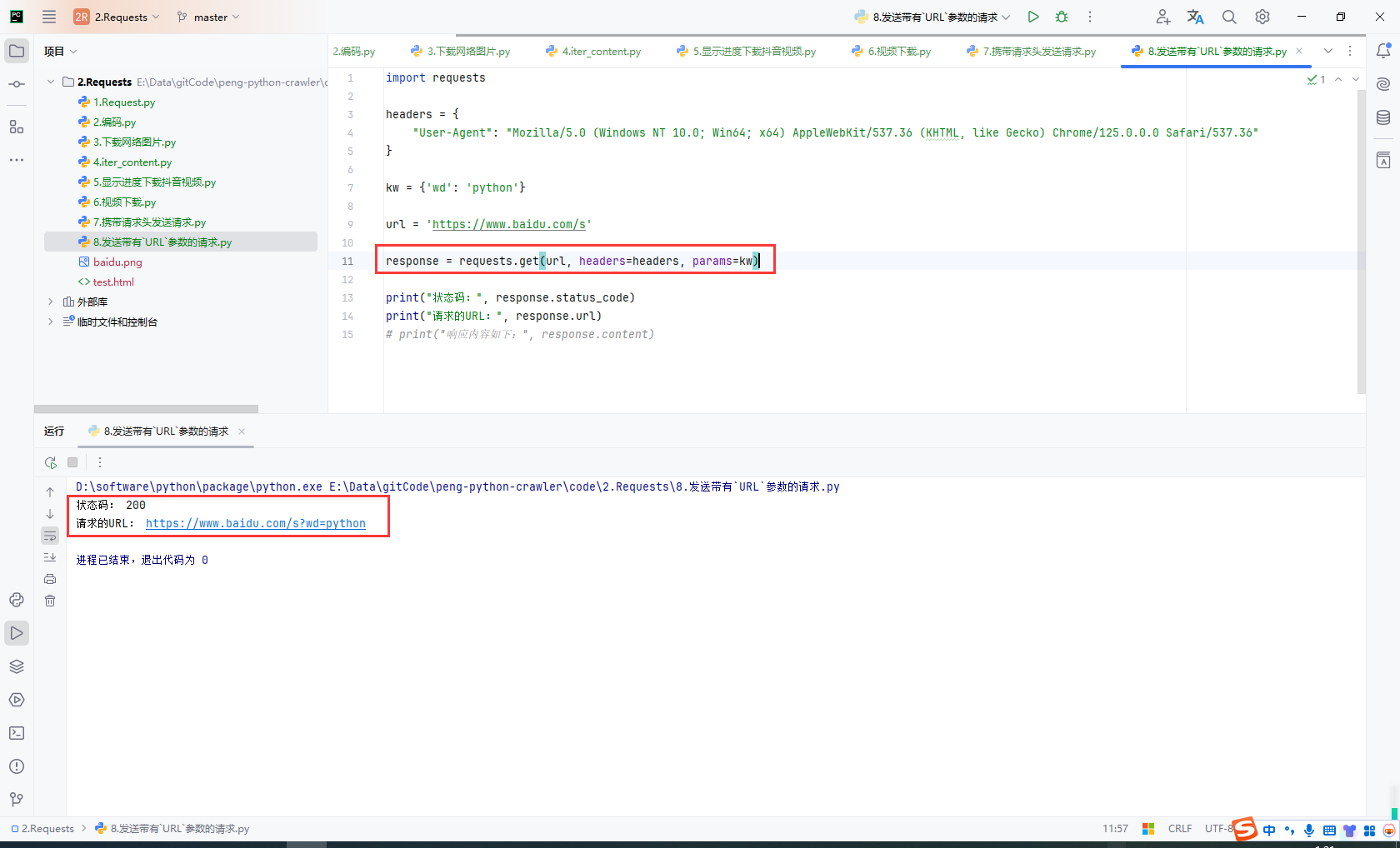Close the 8.发送带有URL参数的请求.py editor tab

(1299, 51)
